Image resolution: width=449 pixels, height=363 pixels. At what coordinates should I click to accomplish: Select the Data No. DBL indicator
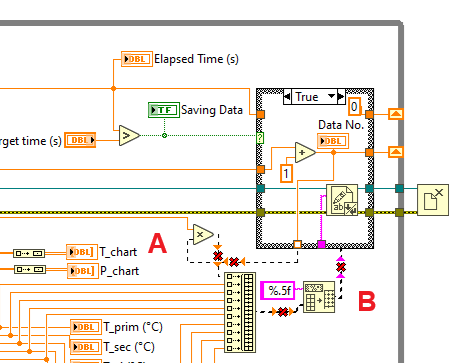(x=333, y=141)
